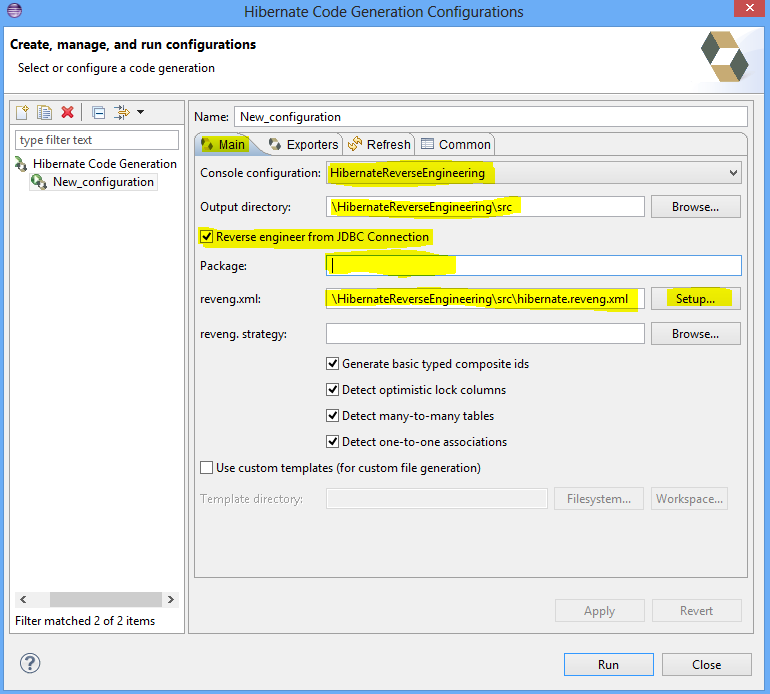Click the reveng. strategy field
Image resolution: width=770 pixels, height=694 pixels.
(x=485, y=334)
